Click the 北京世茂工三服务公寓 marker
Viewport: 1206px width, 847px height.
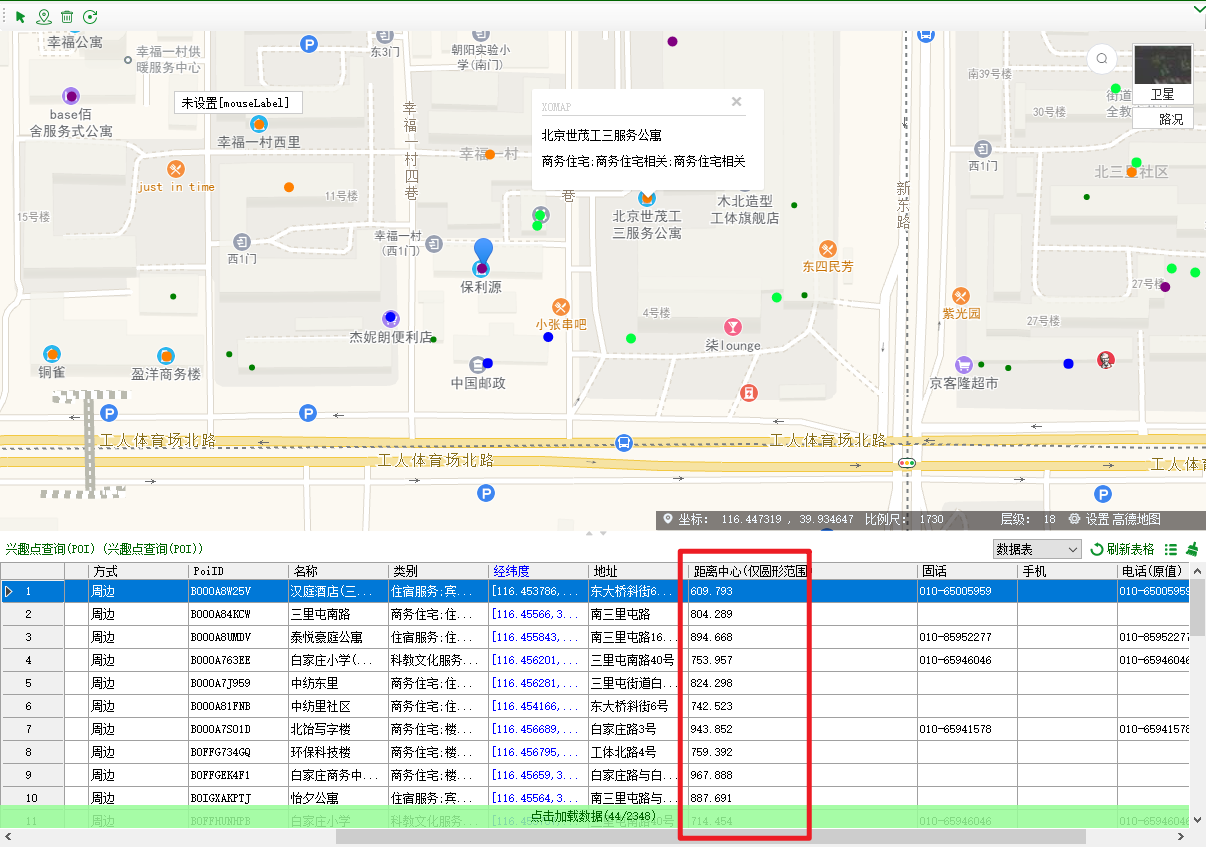click(x=647, y=198)
